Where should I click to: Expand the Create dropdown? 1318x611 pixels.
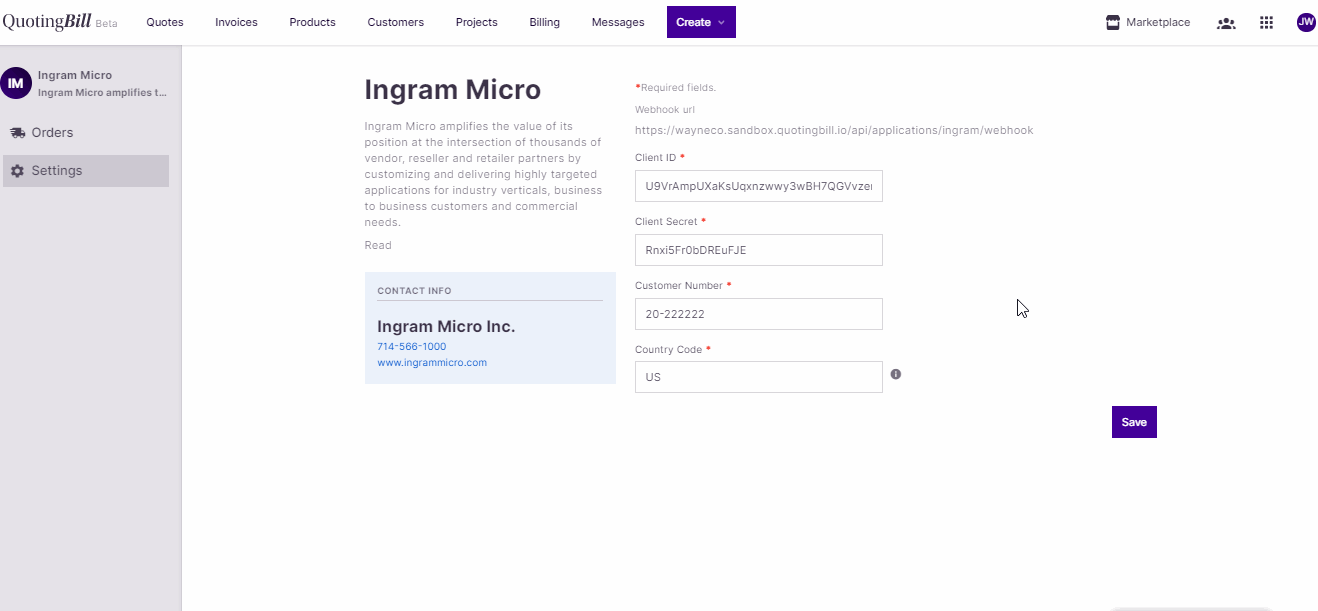(x=701, y=22)
